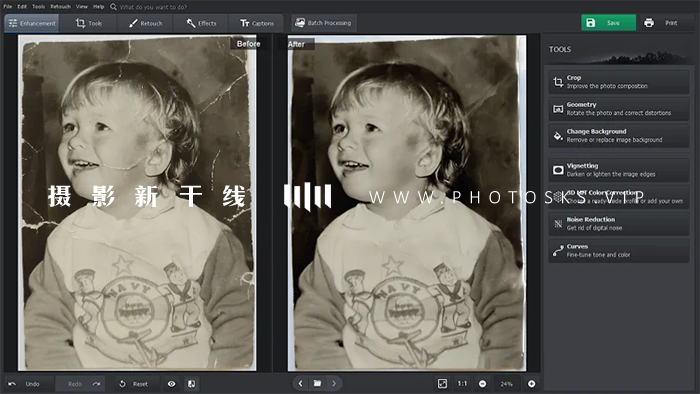The height and width of the screenshot is (394, 700).
Task: Go to the next photo arrow
Action: [x=334, y=383]
